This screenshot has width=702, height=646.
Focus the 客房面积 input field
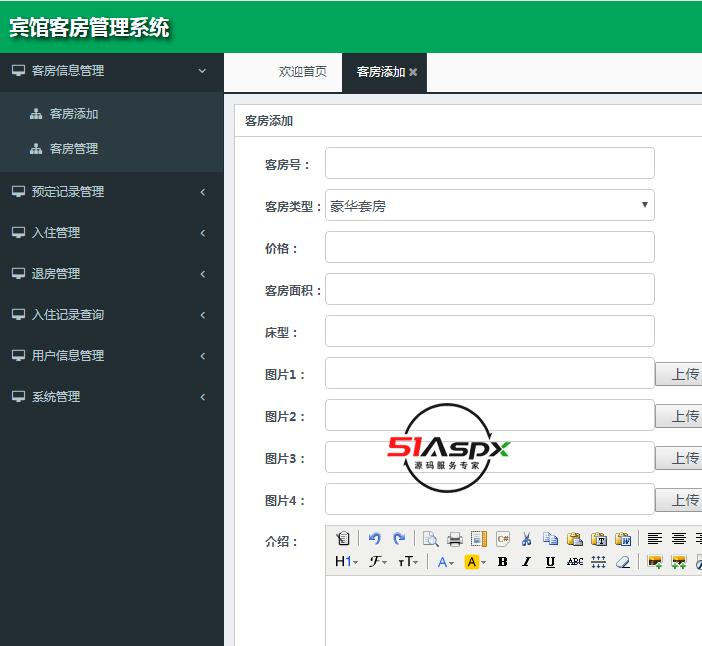tap(490, 289)
